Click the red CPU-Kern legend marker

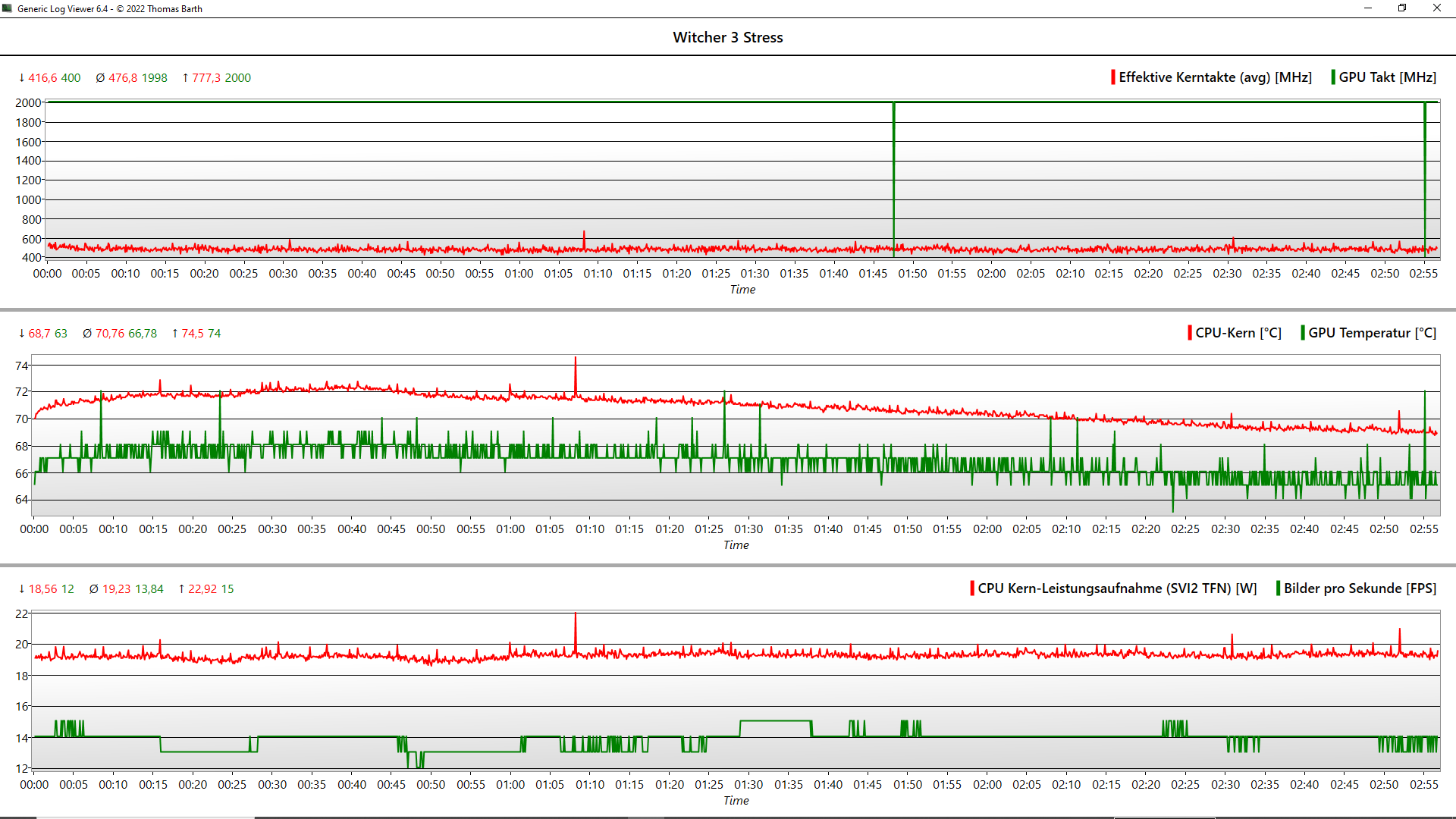pos(1189,333)
